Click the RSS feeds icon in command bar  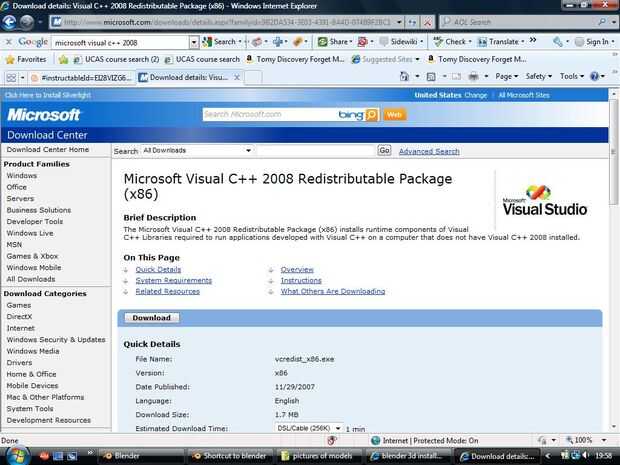pos(431,76)
